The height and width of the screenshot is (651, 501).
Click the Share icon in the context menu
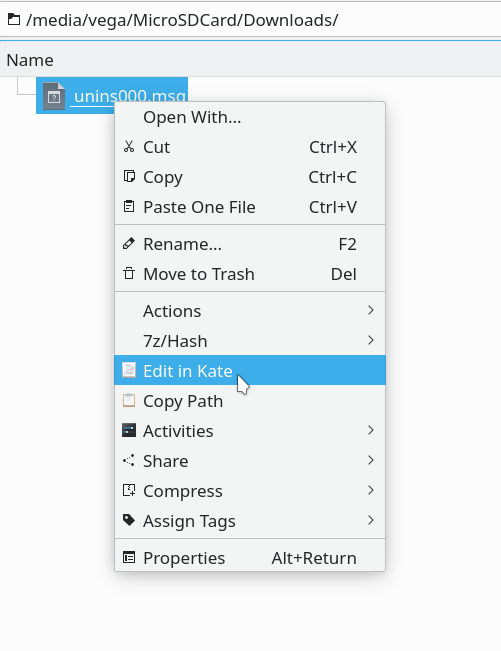coord(129,460)
